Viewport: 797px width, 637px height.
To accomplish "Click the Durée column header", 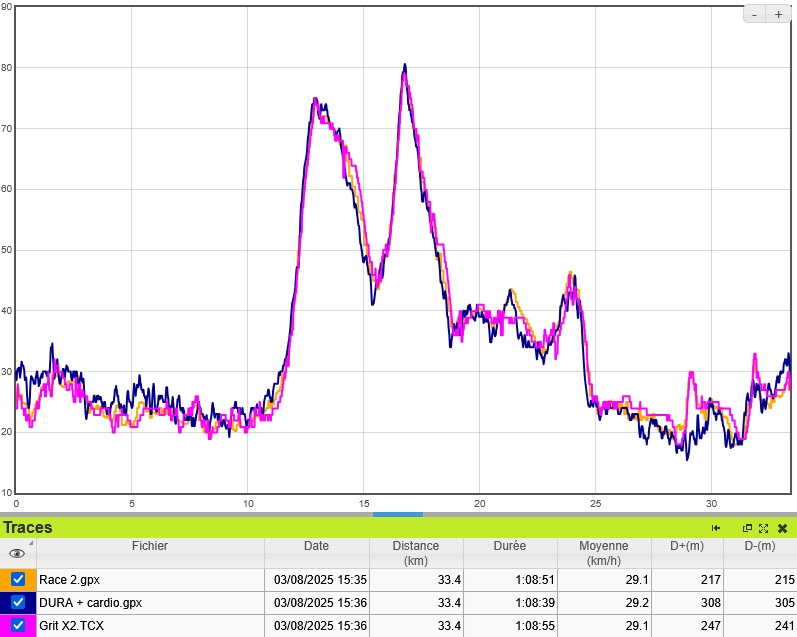I will [510, 547].
